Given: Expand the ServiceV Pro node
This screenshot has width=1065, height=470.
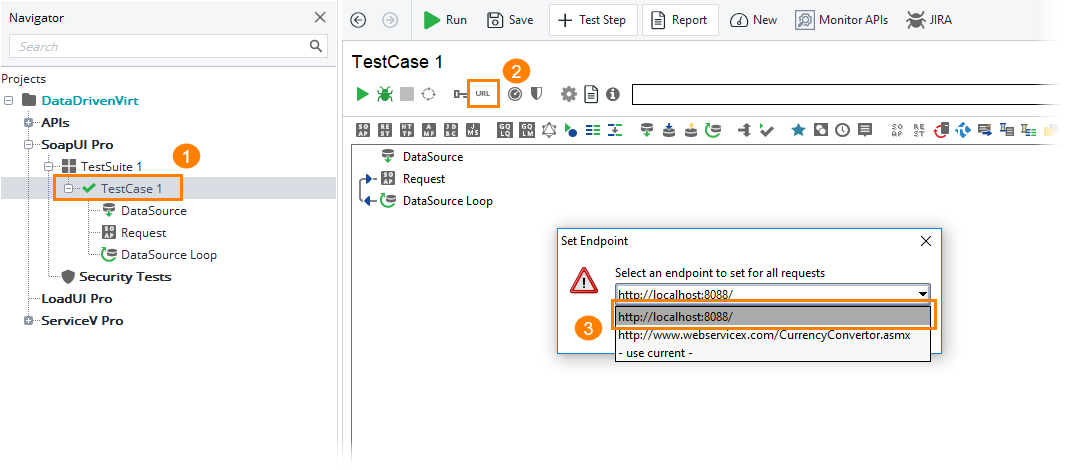Looking at the screenshot, I should click(29, 321).
